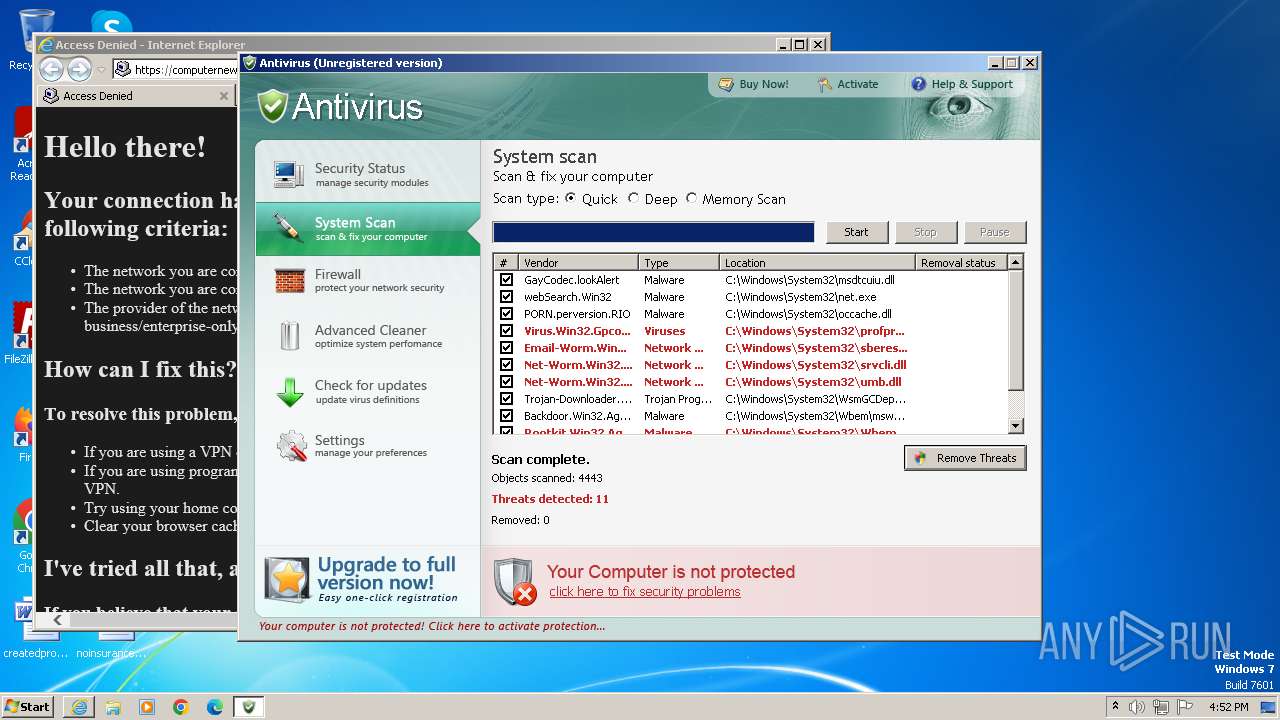This screenshot has height=720, width=1280.
Task: Click scan progress bar
Action: coord(654,232)
